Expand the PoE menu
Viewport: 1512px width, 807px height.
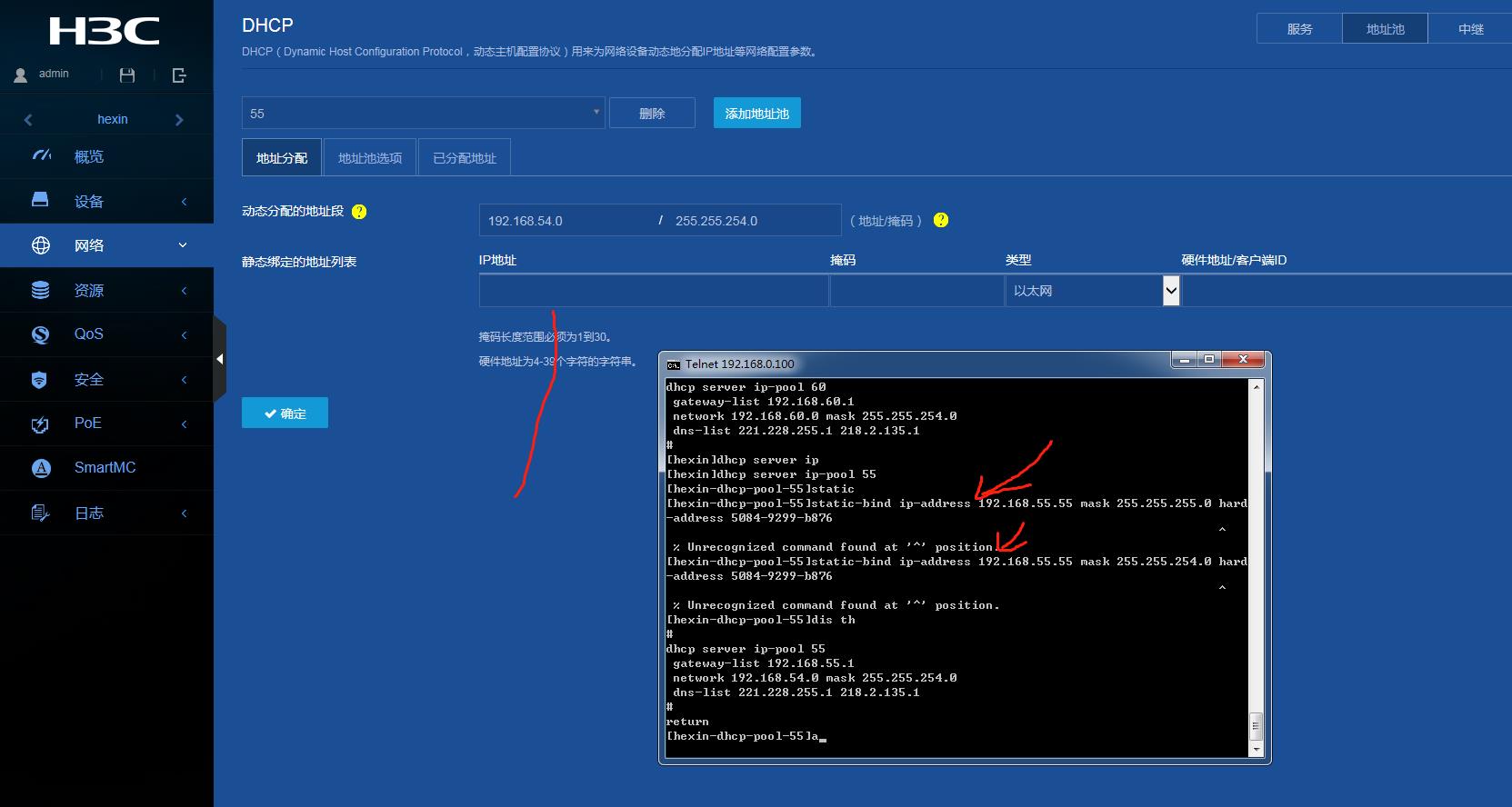coord(184,423)
